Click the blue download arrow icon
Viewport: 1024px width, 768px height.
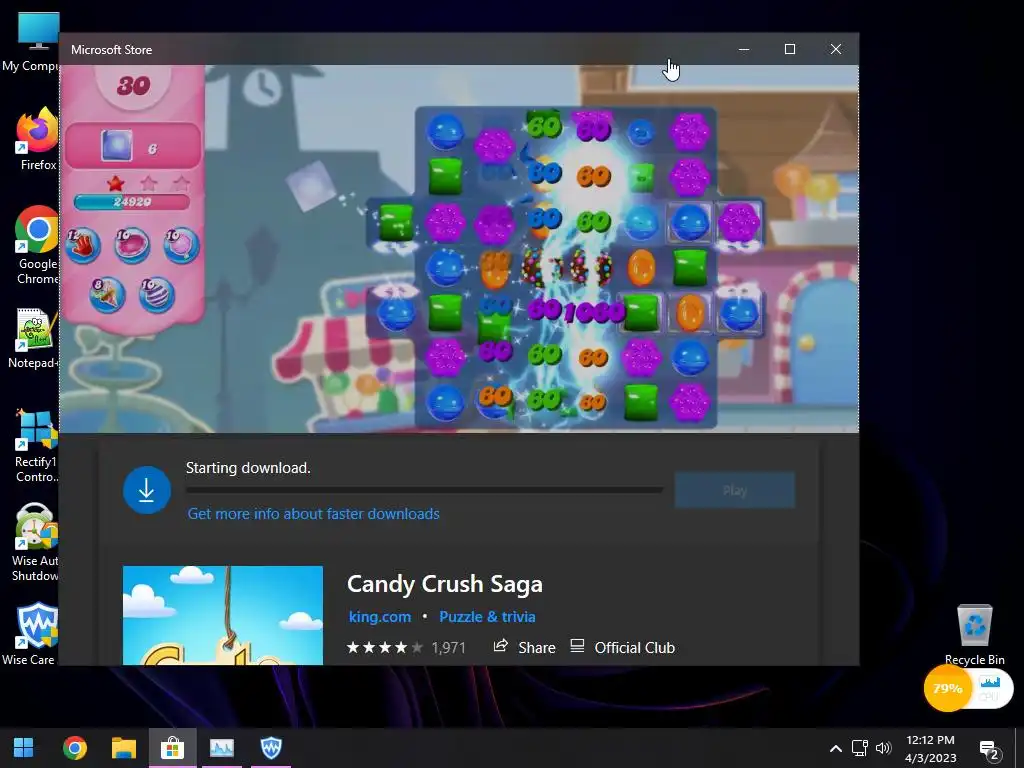(x=147, y=490)
